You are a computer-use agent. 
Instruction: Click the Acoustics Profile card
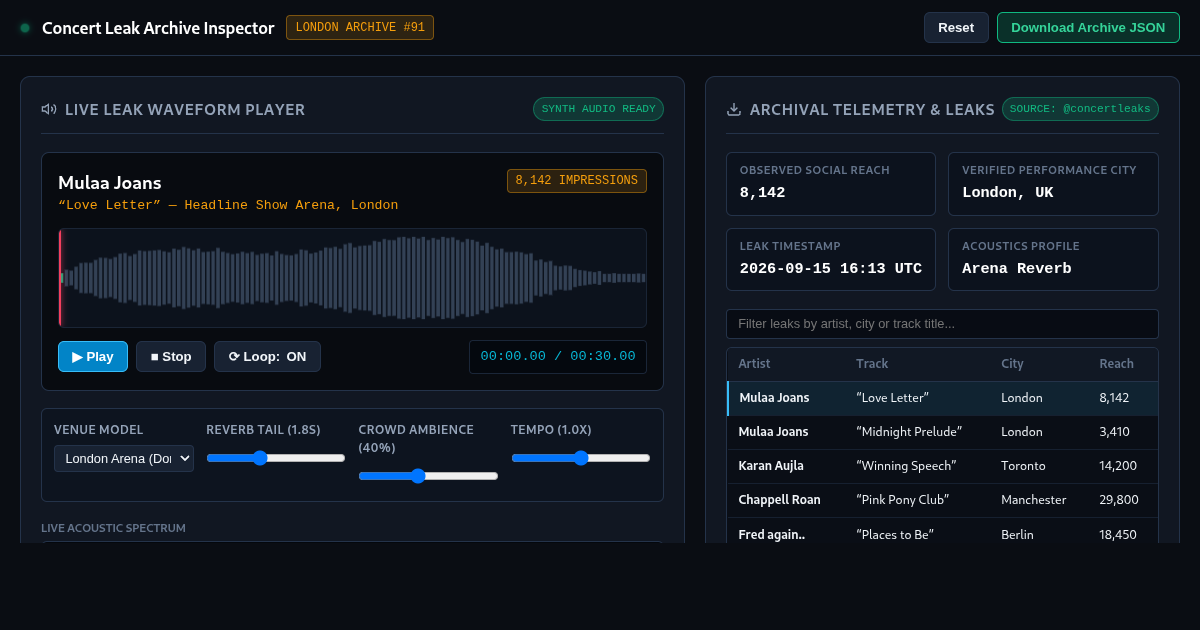(1053, 260)
